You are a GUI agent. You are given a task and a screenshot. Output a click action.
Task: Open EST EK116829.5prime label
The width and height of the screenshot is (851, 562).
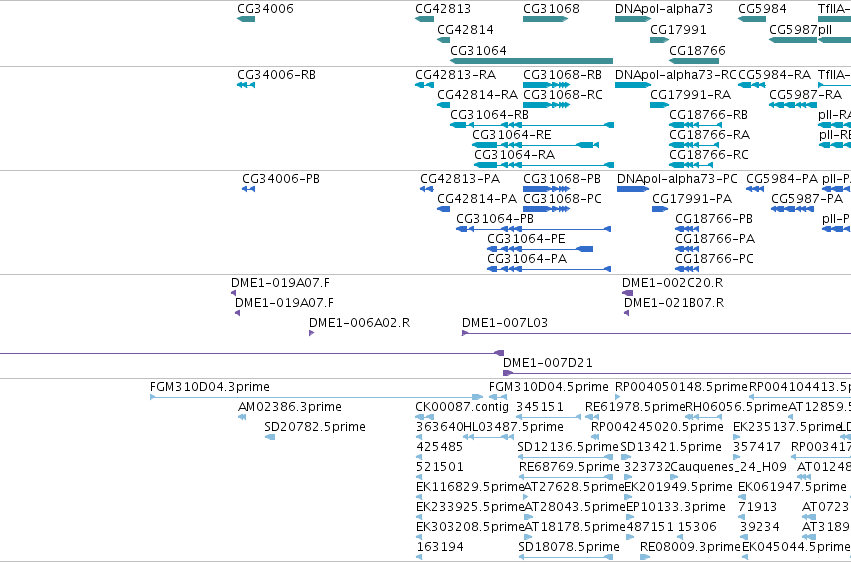470,487
